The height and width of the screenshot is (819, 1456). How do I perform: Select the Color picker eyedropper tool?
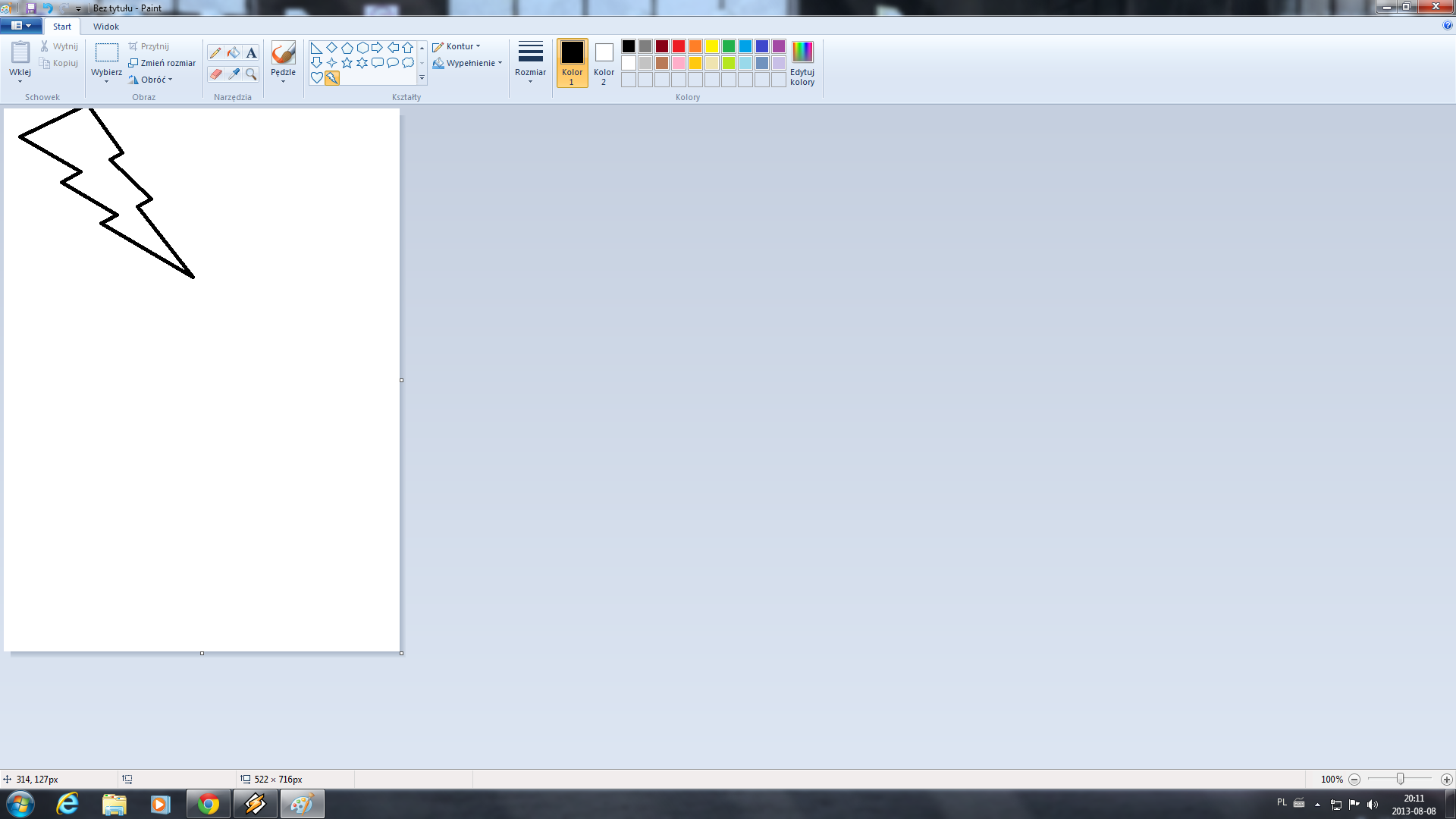[x=234, y=74]
